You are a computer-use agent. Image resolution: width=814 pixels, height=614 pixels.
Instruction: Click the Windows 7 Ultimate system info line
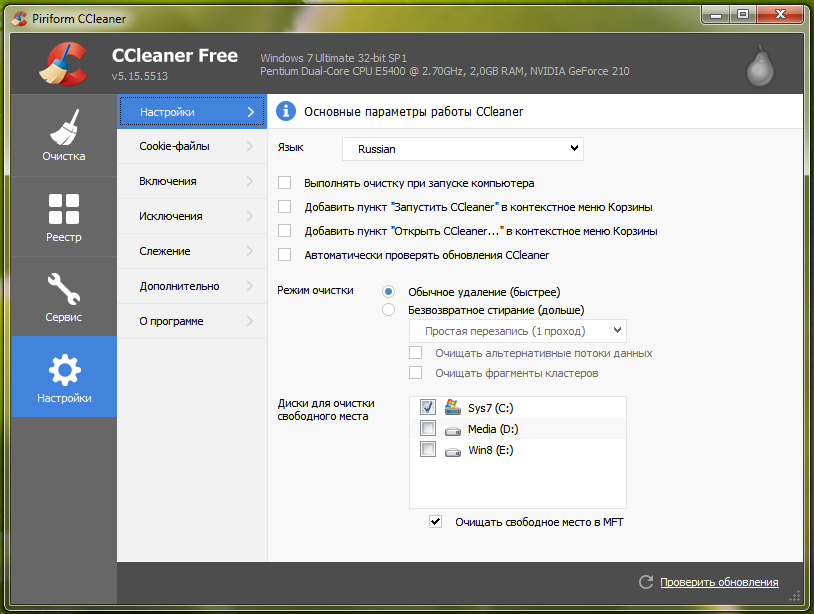coord(333,58)
